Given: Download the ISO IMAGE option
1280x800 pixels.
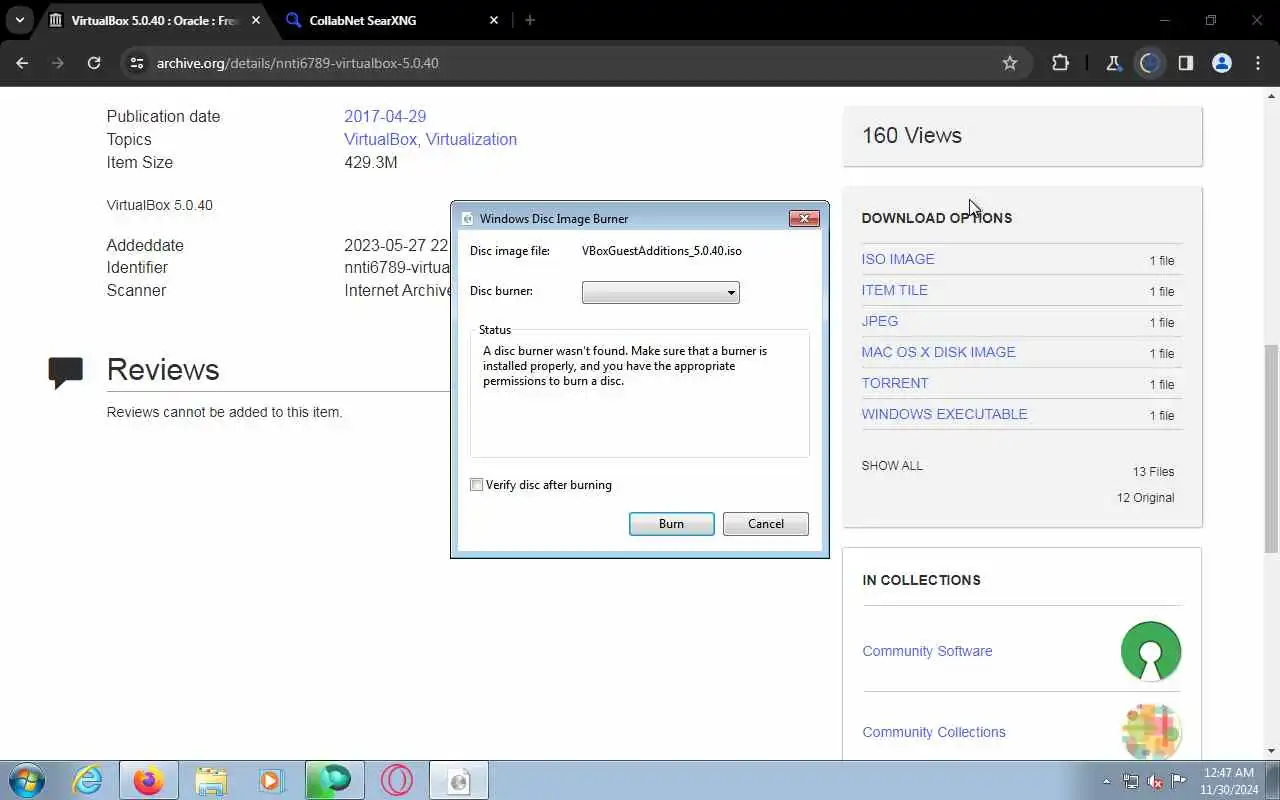Looking at the screenshot, I should 898,259.
